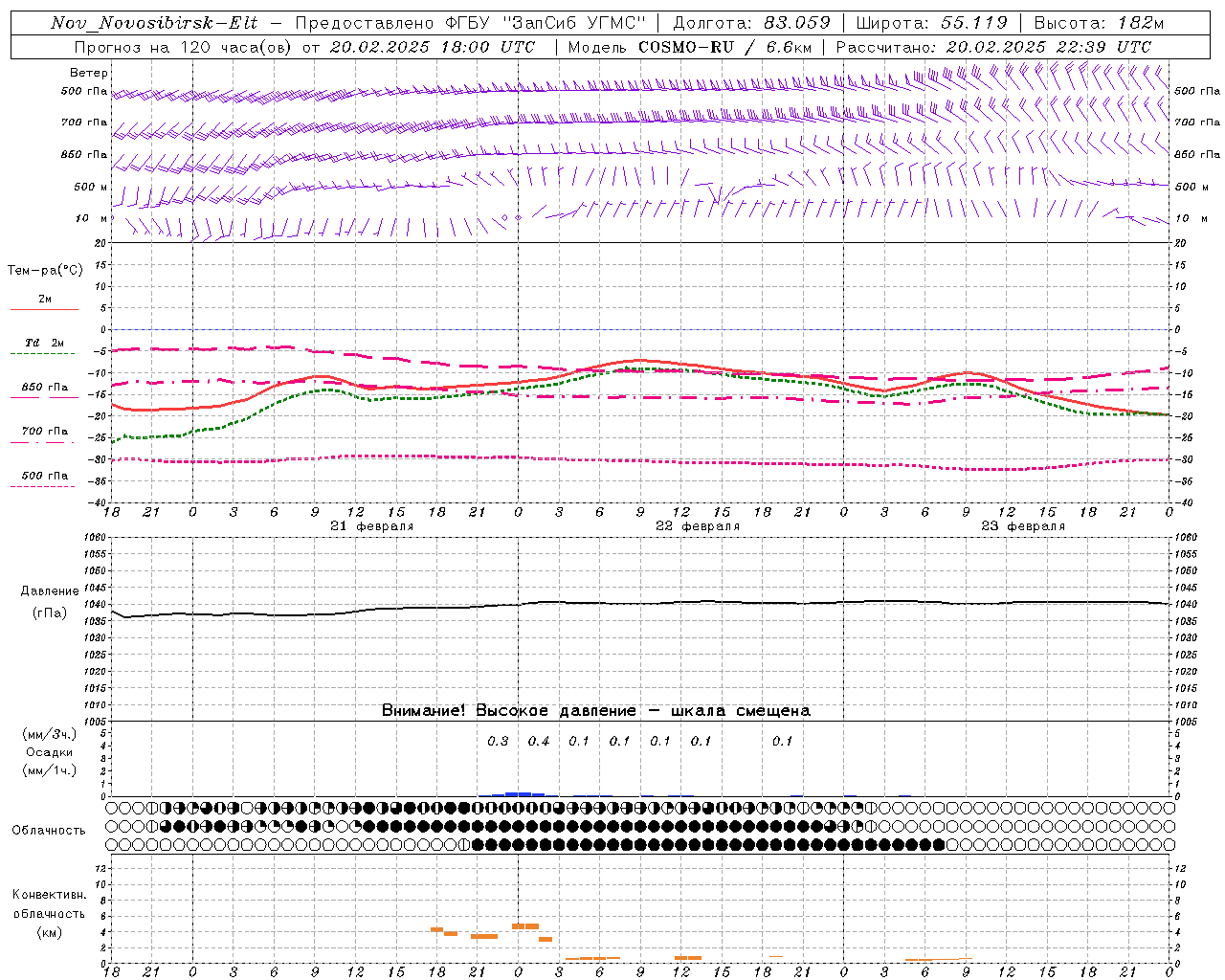Click the 22 февраля date label

(x=698, y=526)
